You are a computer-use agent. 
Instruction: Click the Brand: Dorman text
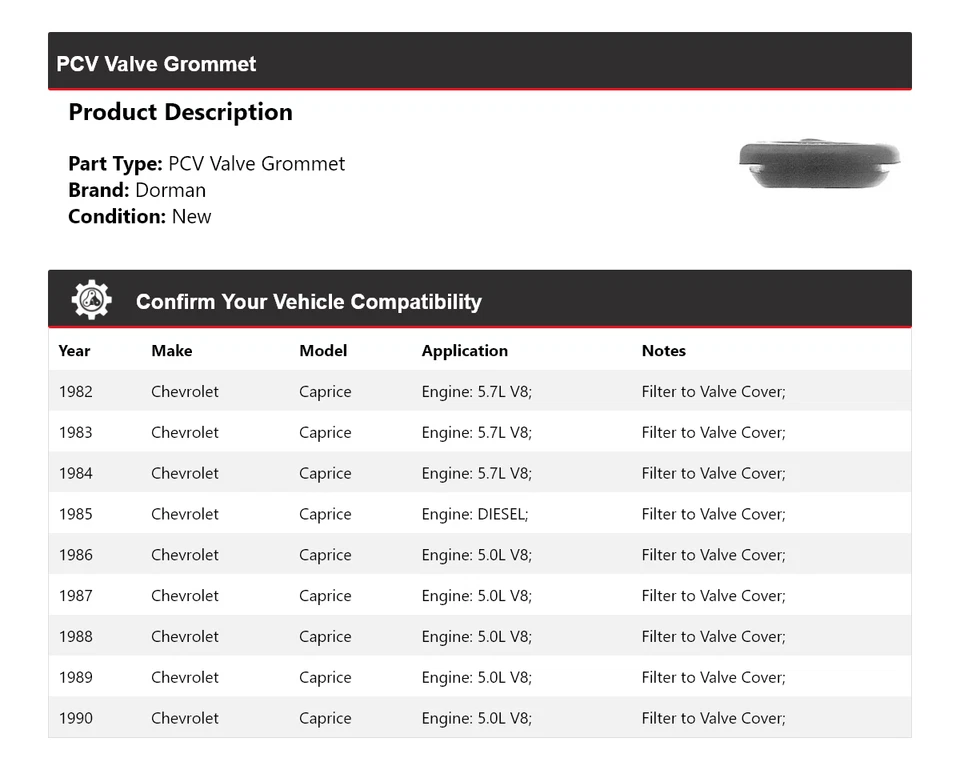click(x=137, y=190)
